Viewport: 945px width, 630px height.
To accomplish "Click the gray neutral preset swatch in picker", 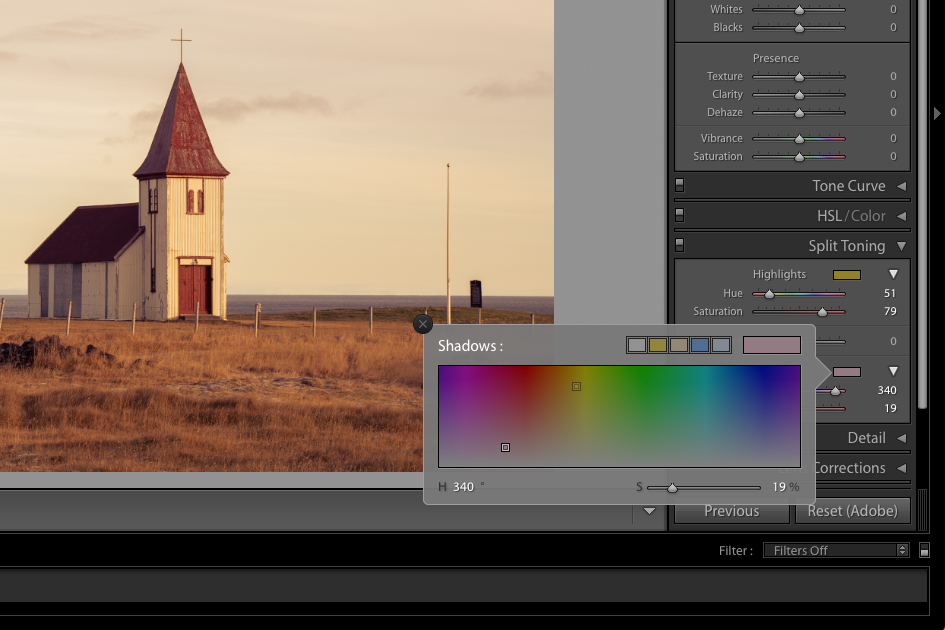I will [x=638, y=344].
